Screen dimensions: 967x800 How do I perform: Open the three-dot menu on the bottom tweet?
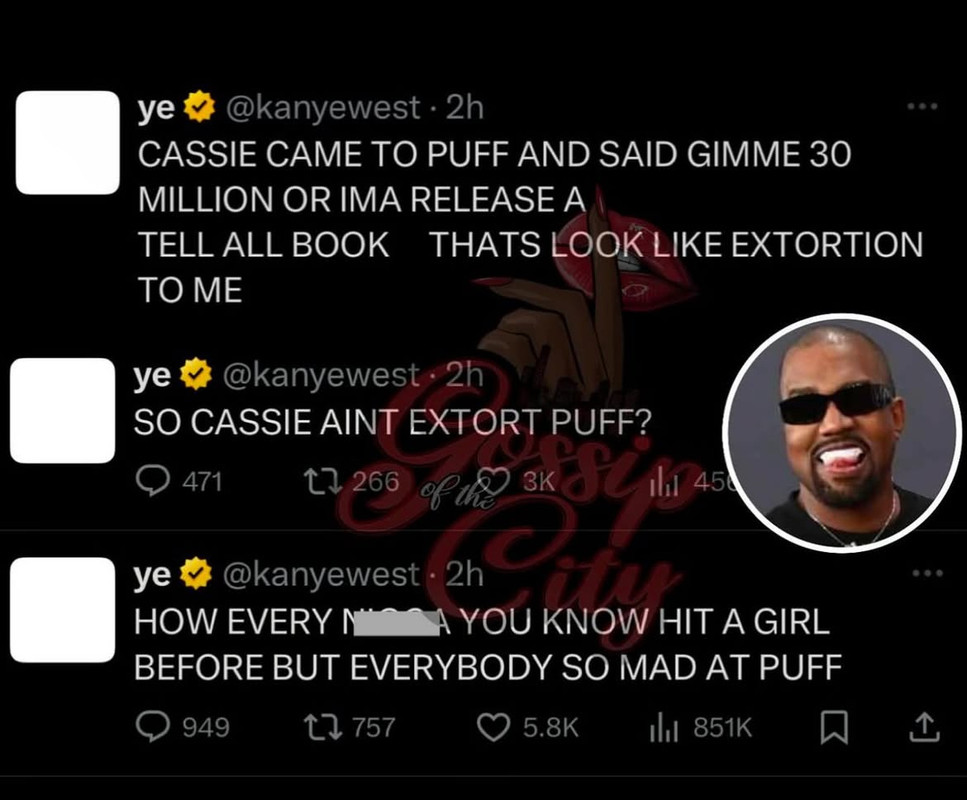pyautogui.click(x=928, y=573)
